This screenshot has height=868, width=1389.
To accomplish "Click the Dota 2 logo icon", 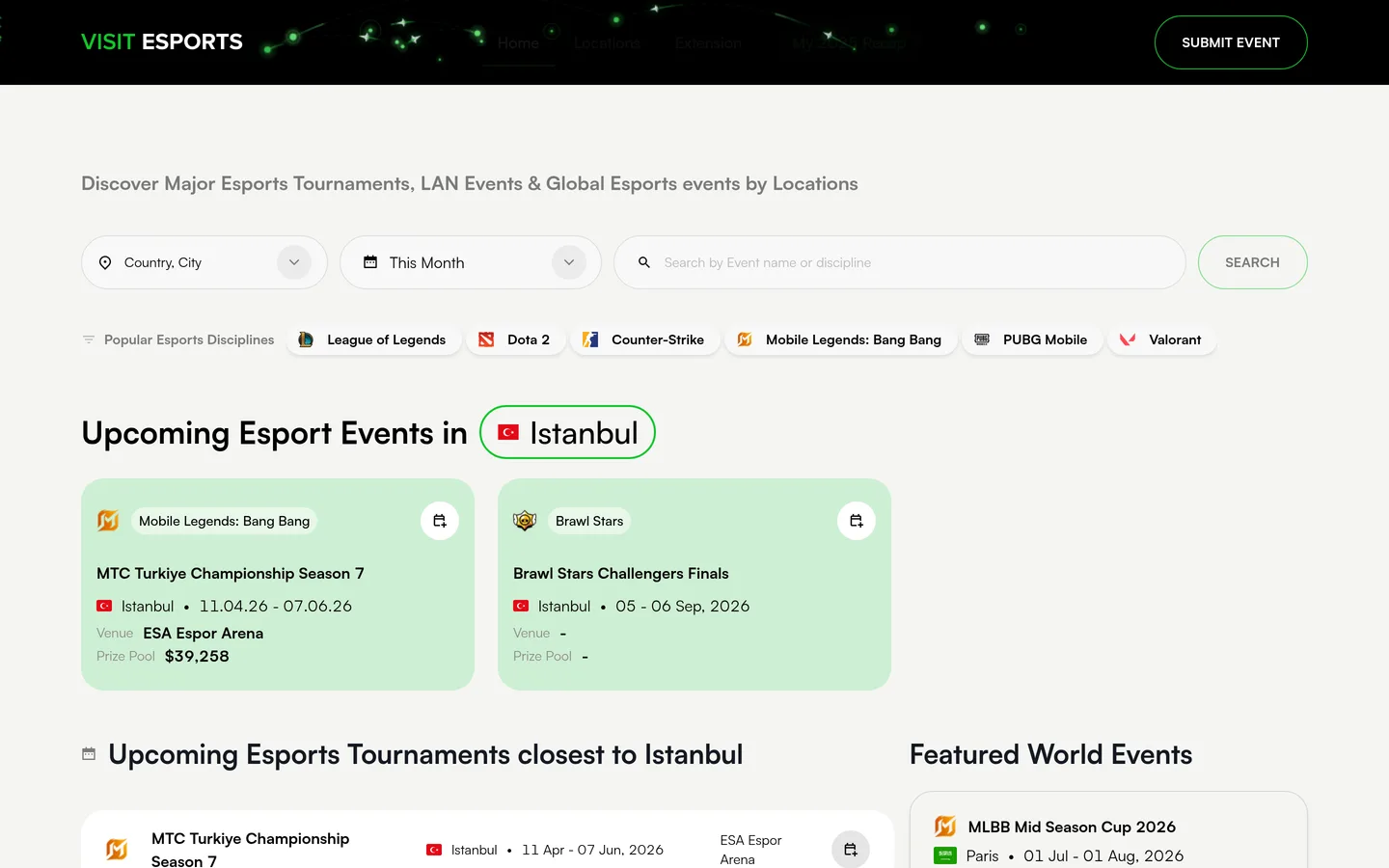I will coord(486,339).
